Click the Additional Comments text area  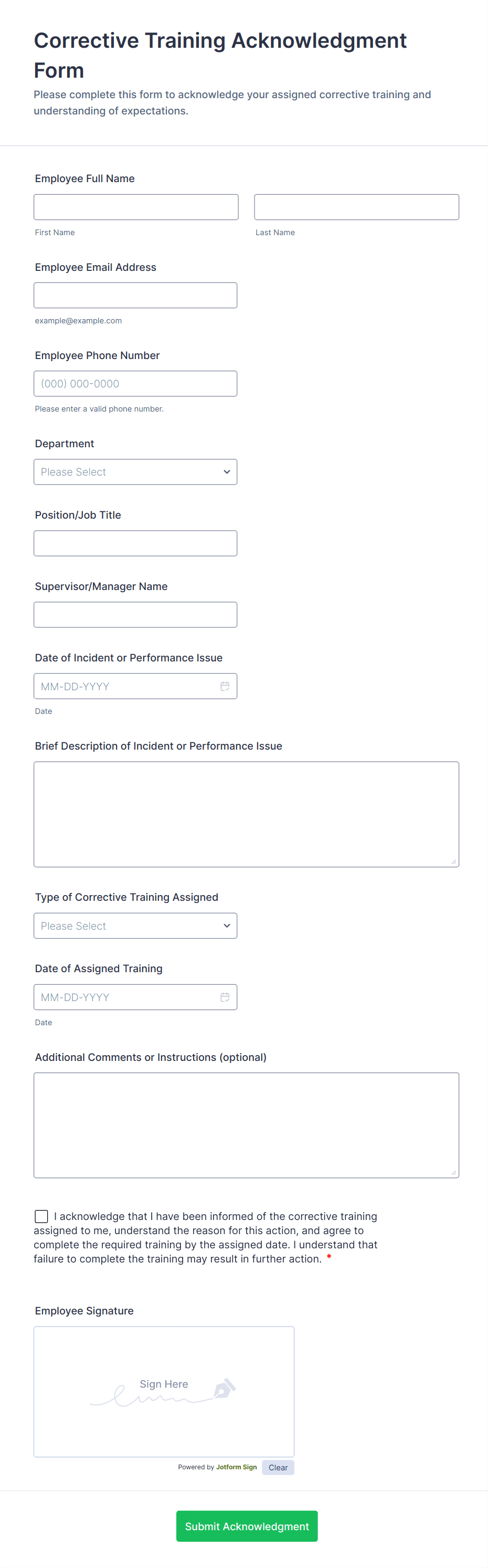pyautogui.click(x=246, y=1125)
